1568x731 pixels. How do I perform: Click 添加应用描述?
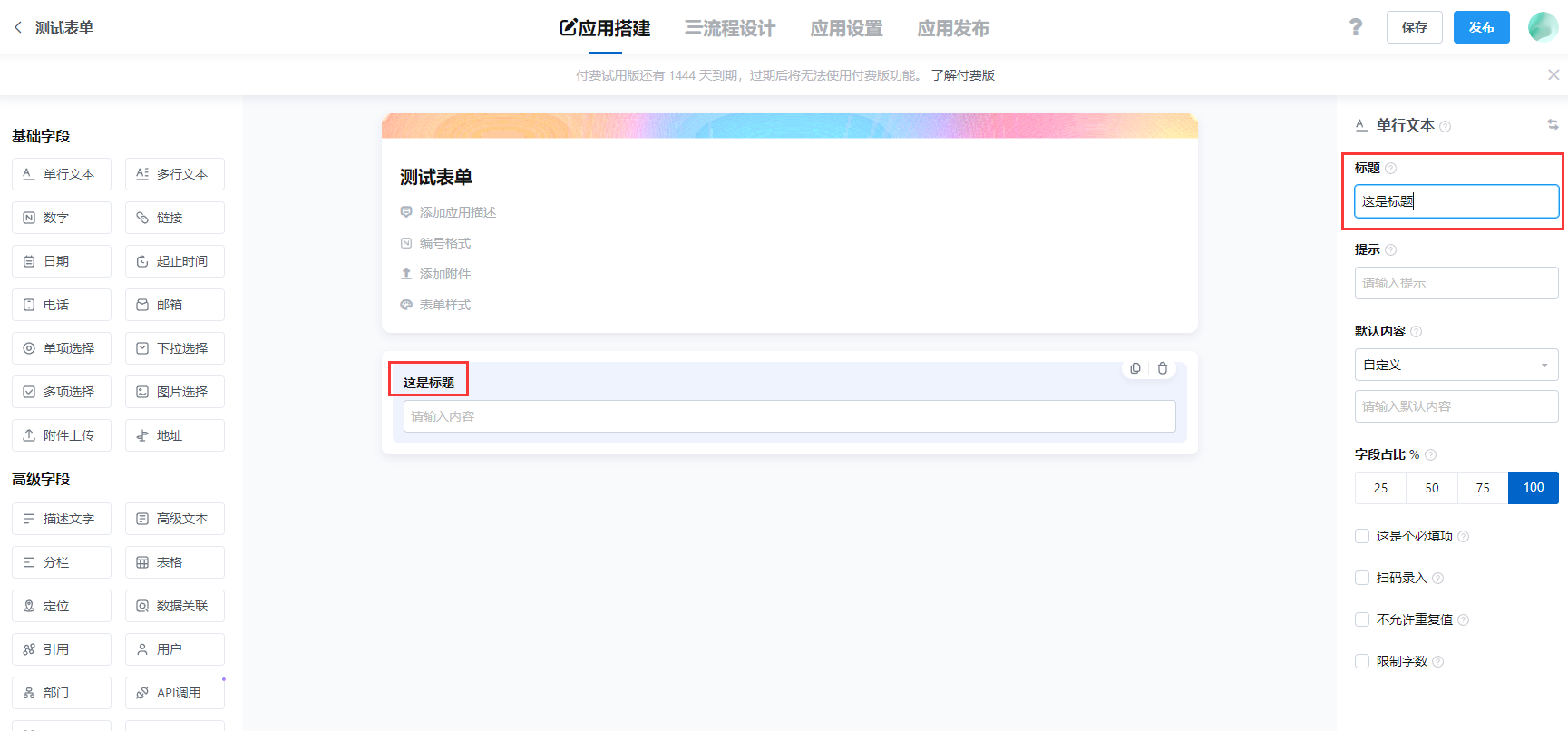[448, 212]
